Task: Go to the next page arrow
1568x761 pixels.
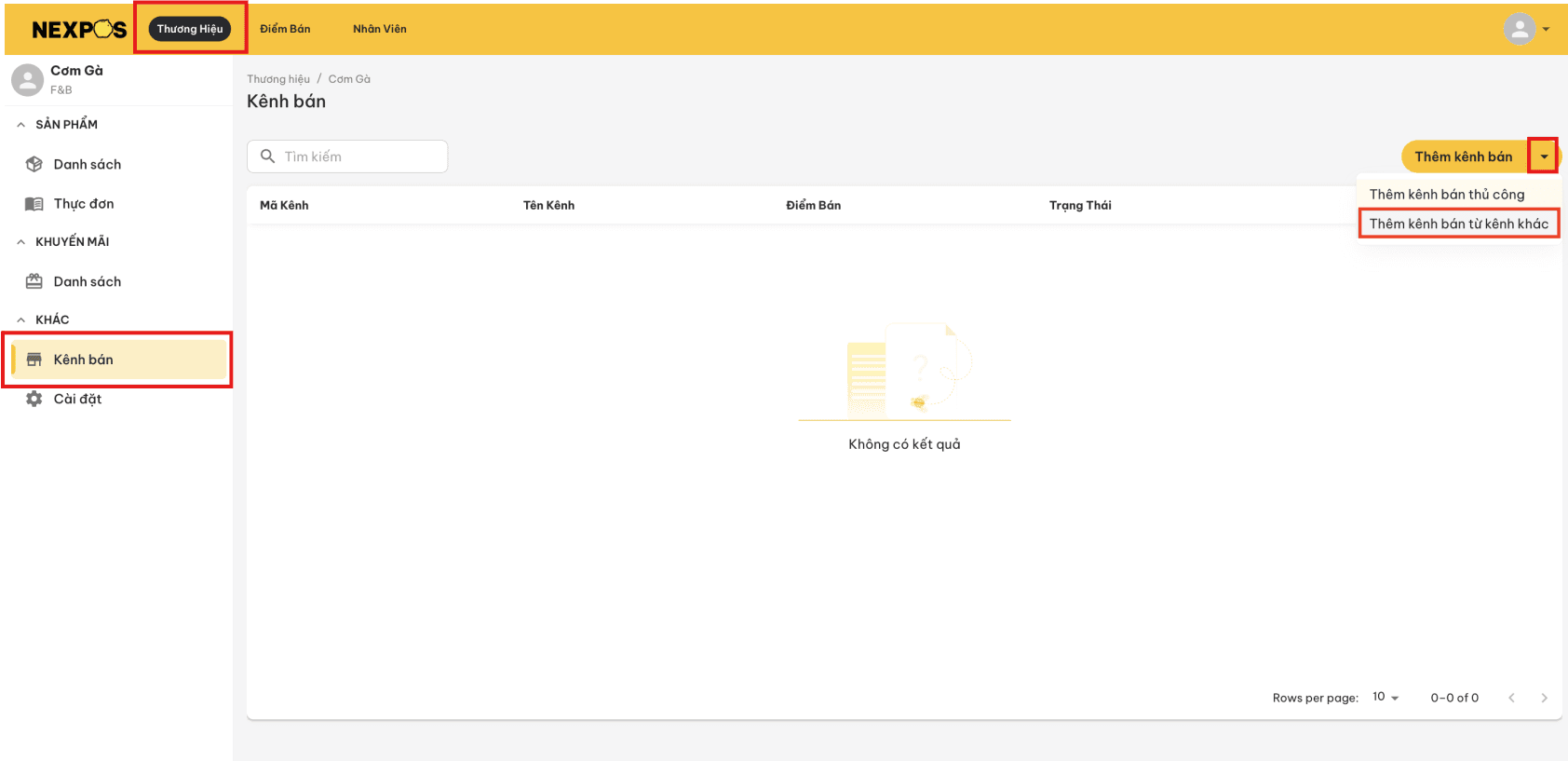Action: click(x=1544, y=698)
